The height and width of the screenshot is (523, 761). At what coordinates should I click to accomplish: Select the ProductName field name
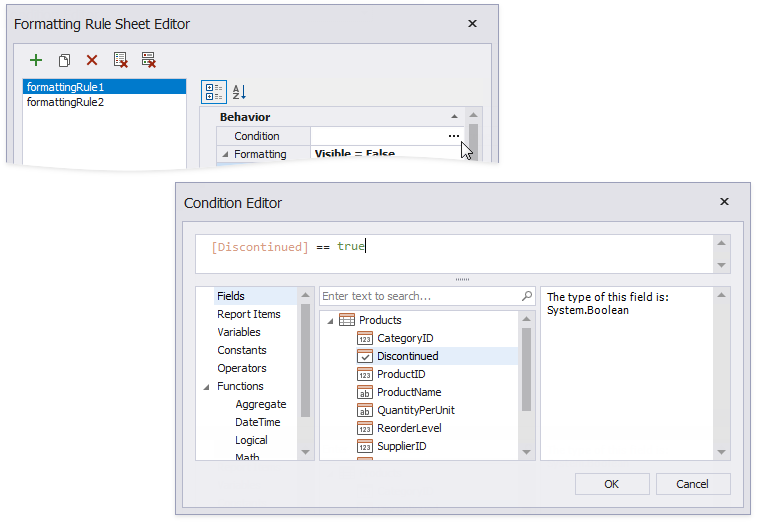click(x=409, y=392)
